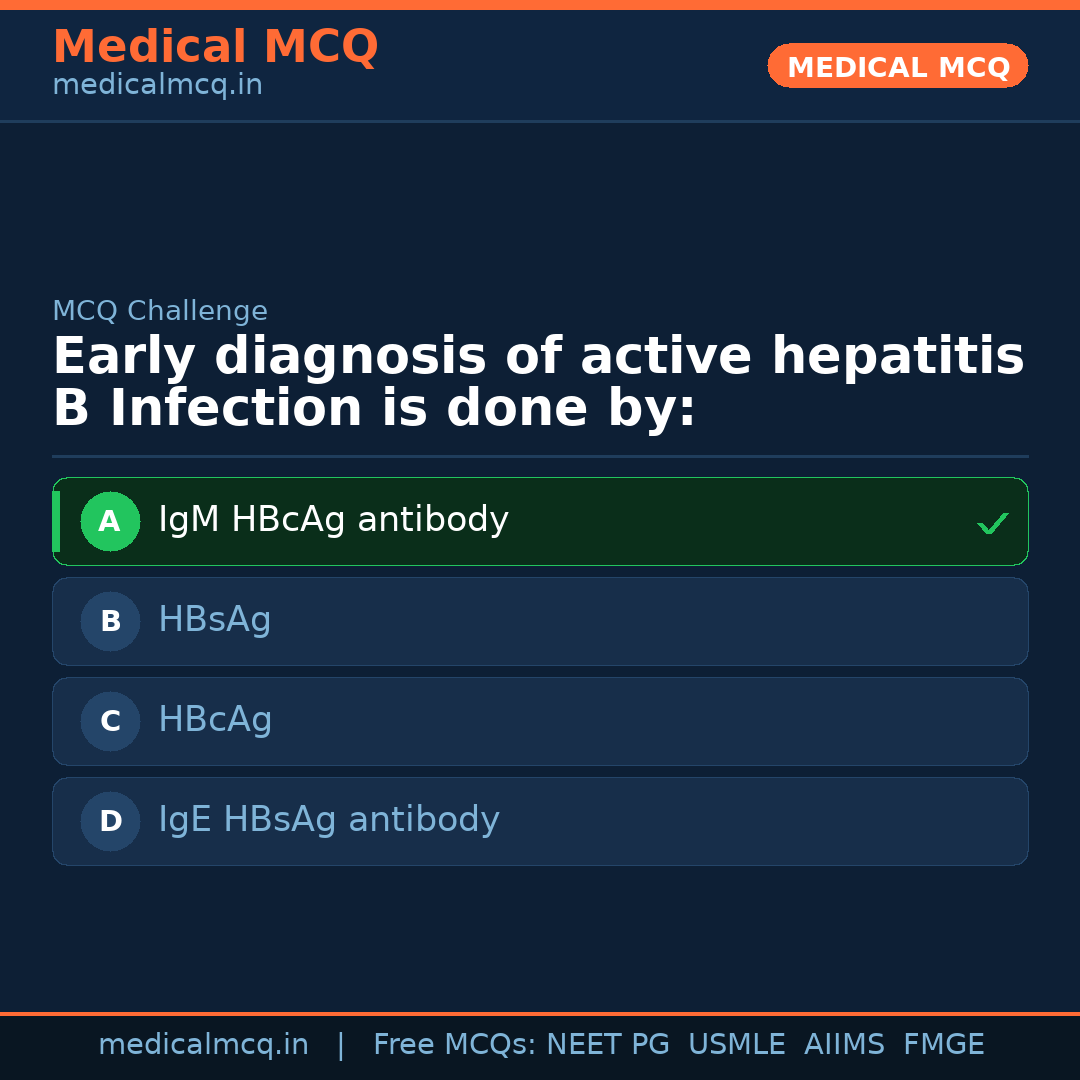This screenshot has width=1080, height=1080.
Task: Click the FMGE text in the footer
Action: click(x=943, y=1045)
